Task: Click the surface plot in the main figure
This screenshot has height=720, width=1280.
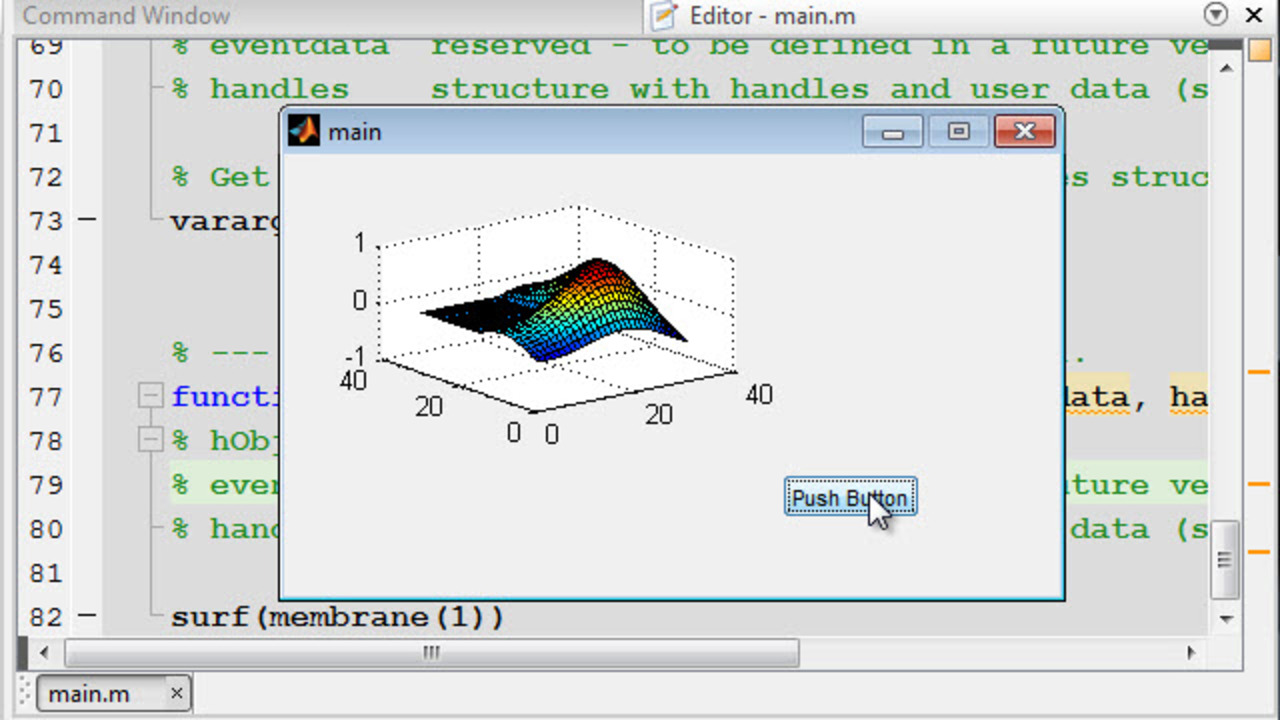Action: [560, 308]
